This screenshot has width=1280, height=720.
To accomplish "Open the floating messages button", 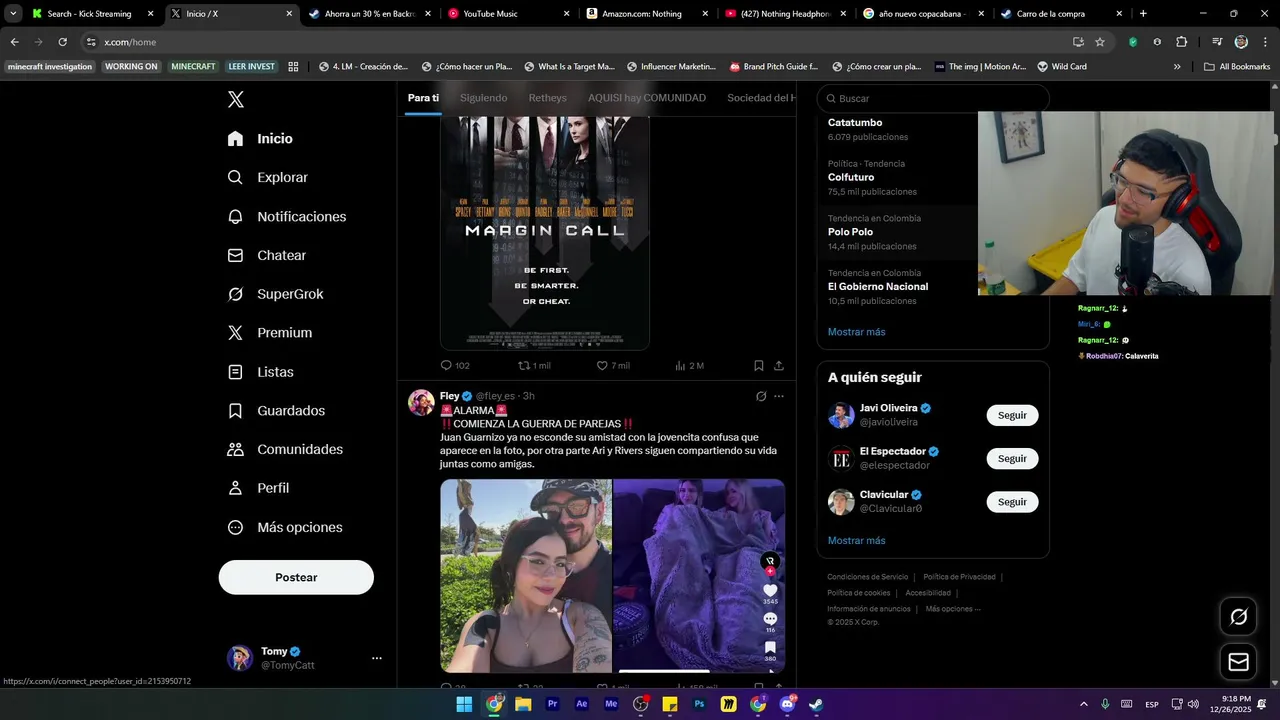I will 1238,662.
